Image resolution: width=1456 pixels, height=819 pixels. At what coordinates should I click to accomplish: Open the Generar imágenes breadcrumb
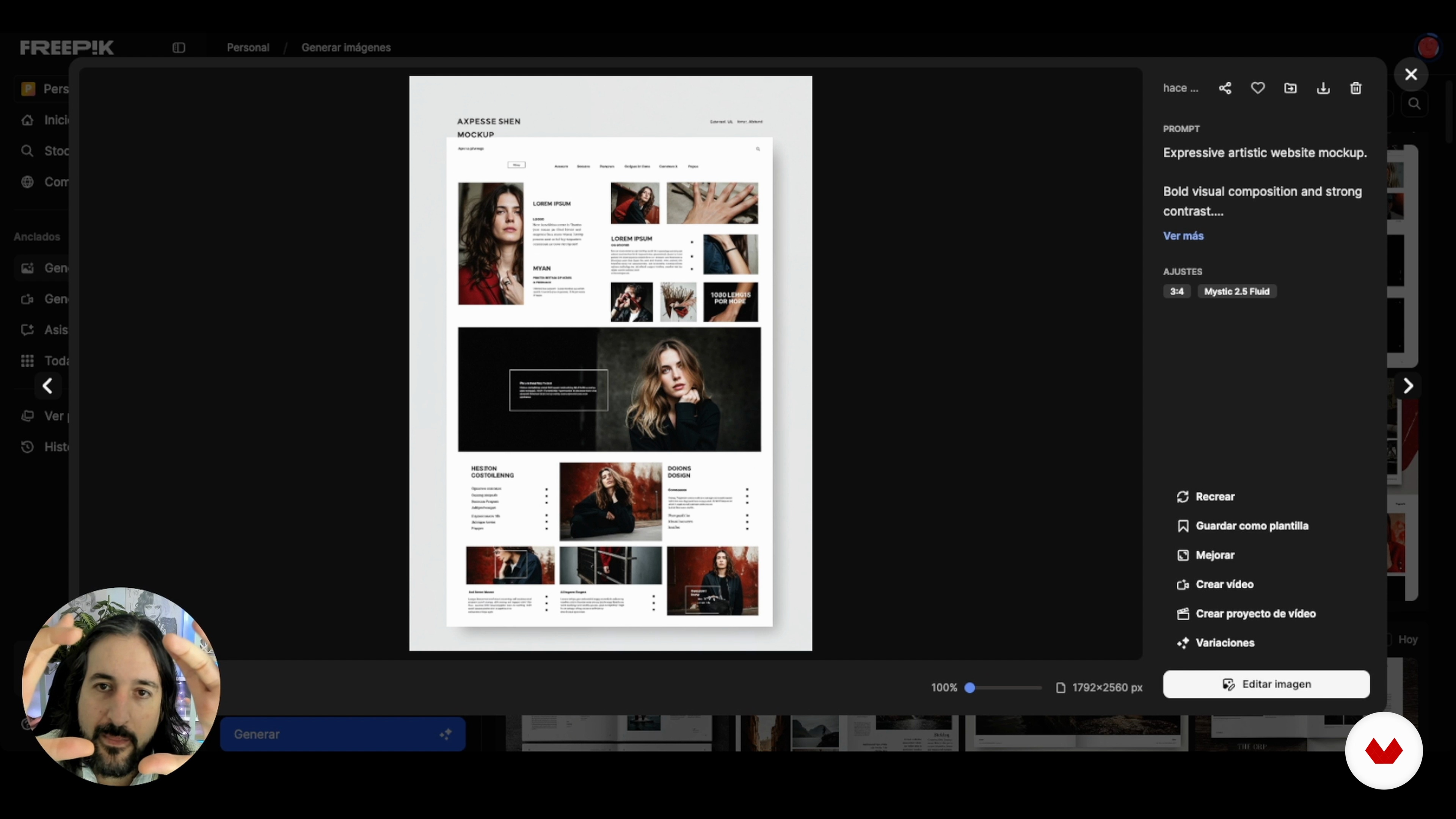coord(346,47)
